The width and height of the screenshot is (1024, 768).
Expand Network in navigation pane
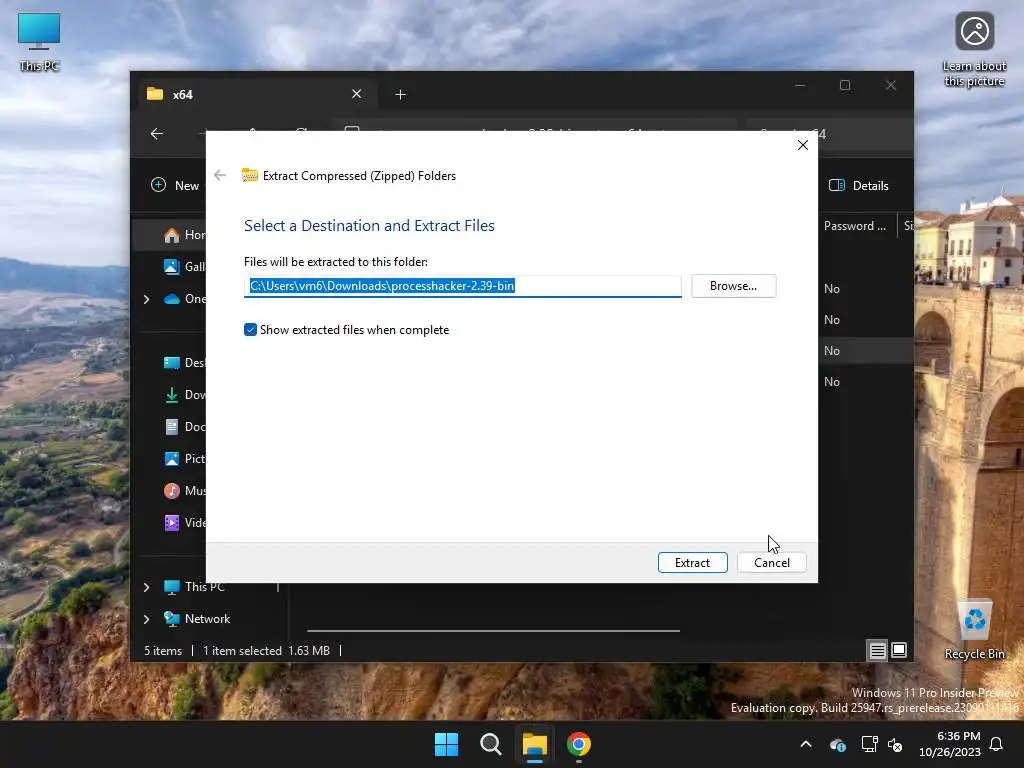[146, 619]
